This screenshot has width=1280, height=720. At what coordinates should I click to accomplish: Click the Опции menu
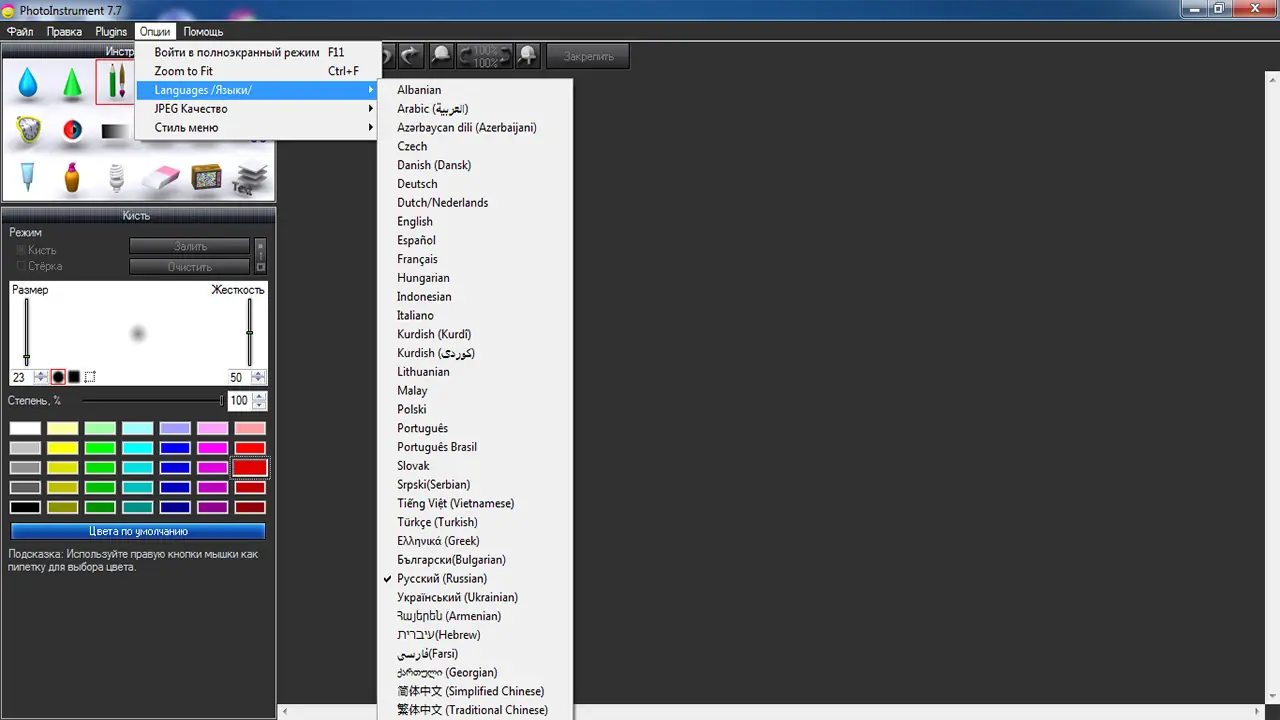click(155, 32)
